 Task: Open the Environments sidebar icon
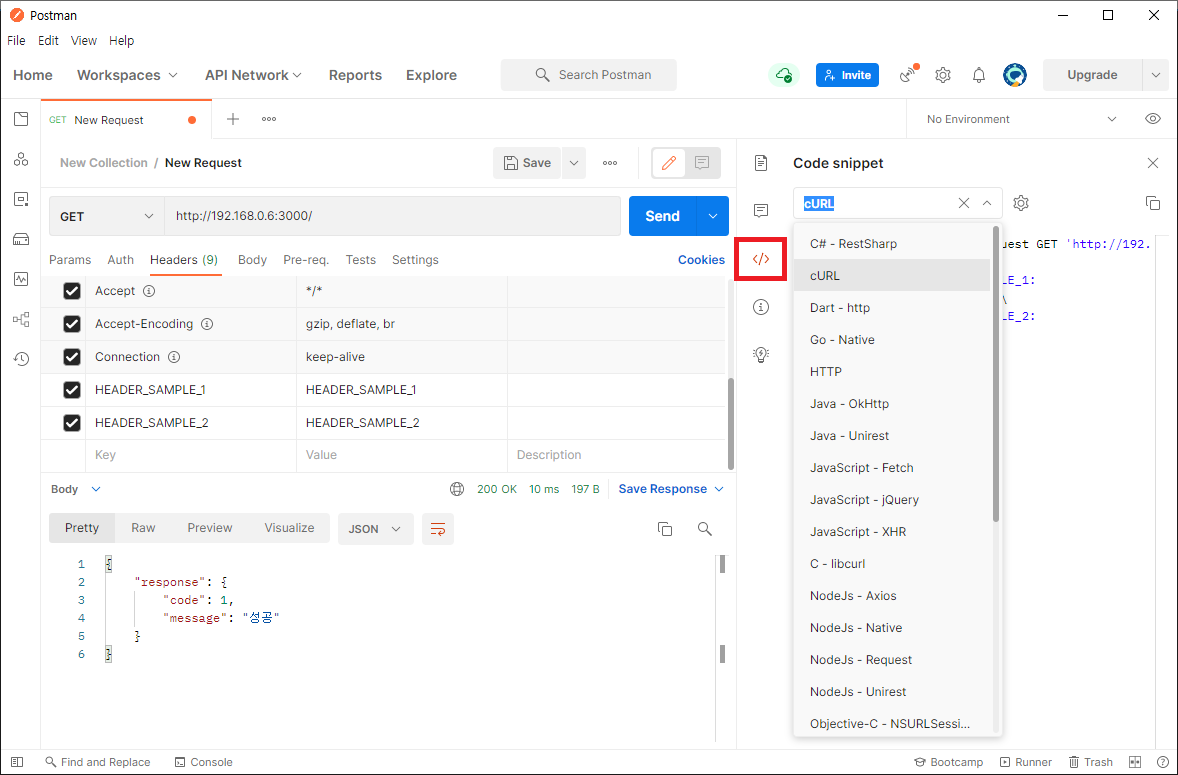21,199
